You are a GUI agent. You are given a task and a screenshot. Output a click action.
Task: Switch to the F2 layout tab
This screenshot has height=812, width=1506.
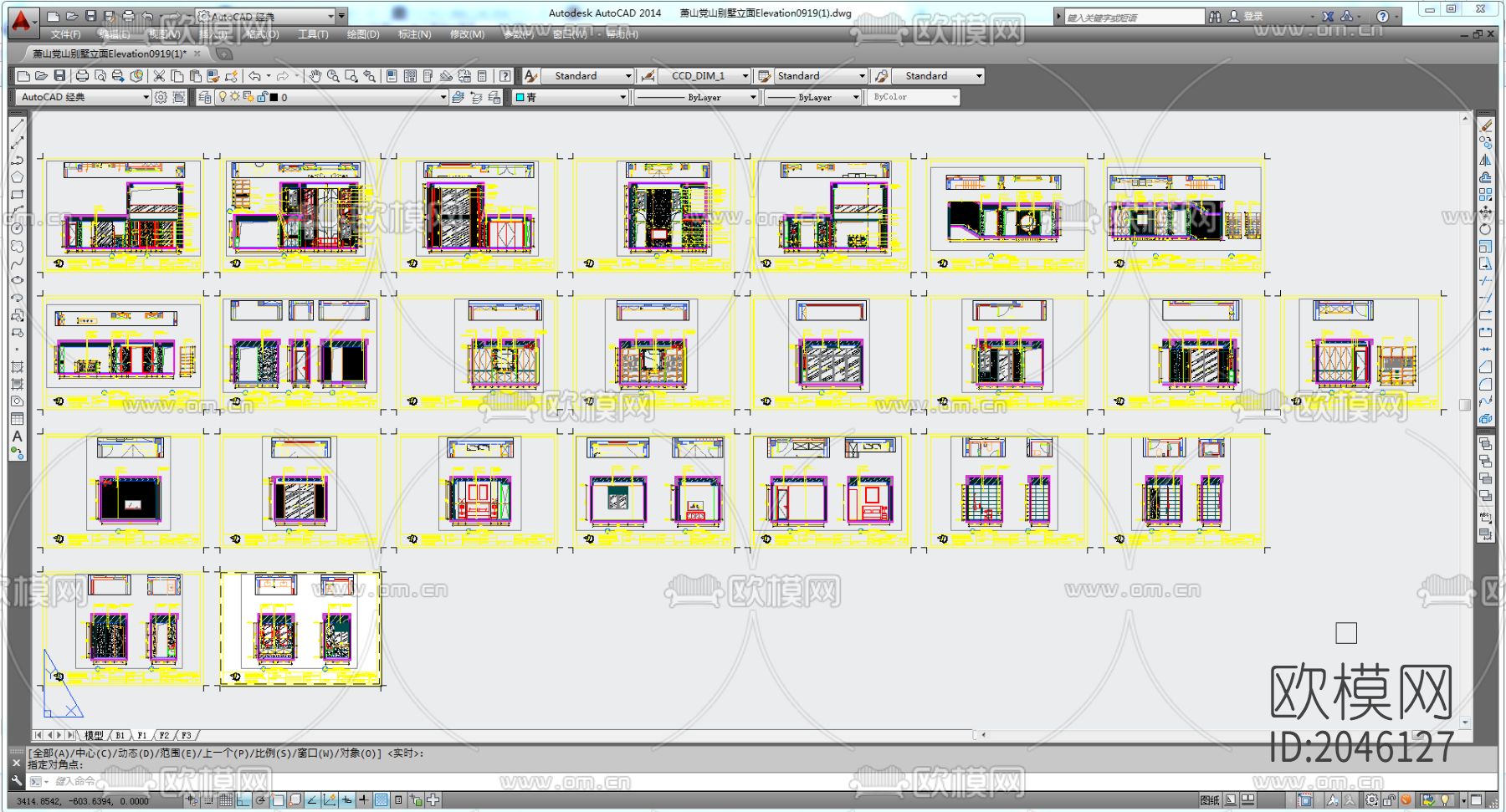164,735
